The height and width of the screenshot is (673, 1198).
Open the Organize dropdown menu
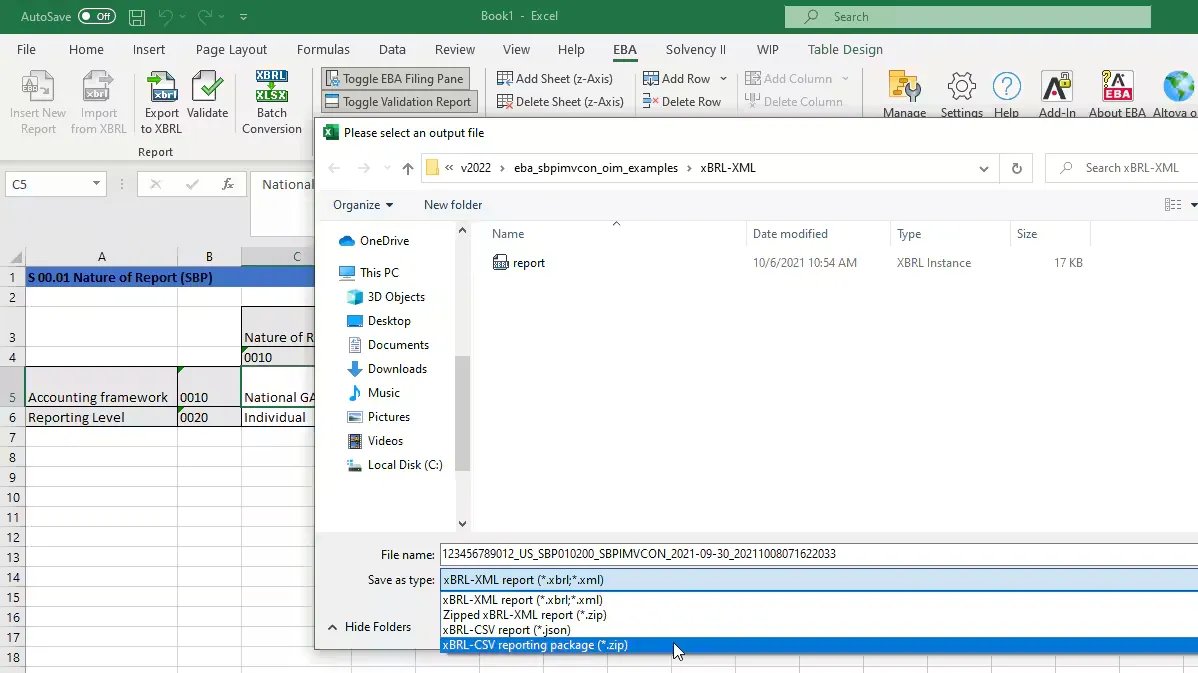[362, 205]
